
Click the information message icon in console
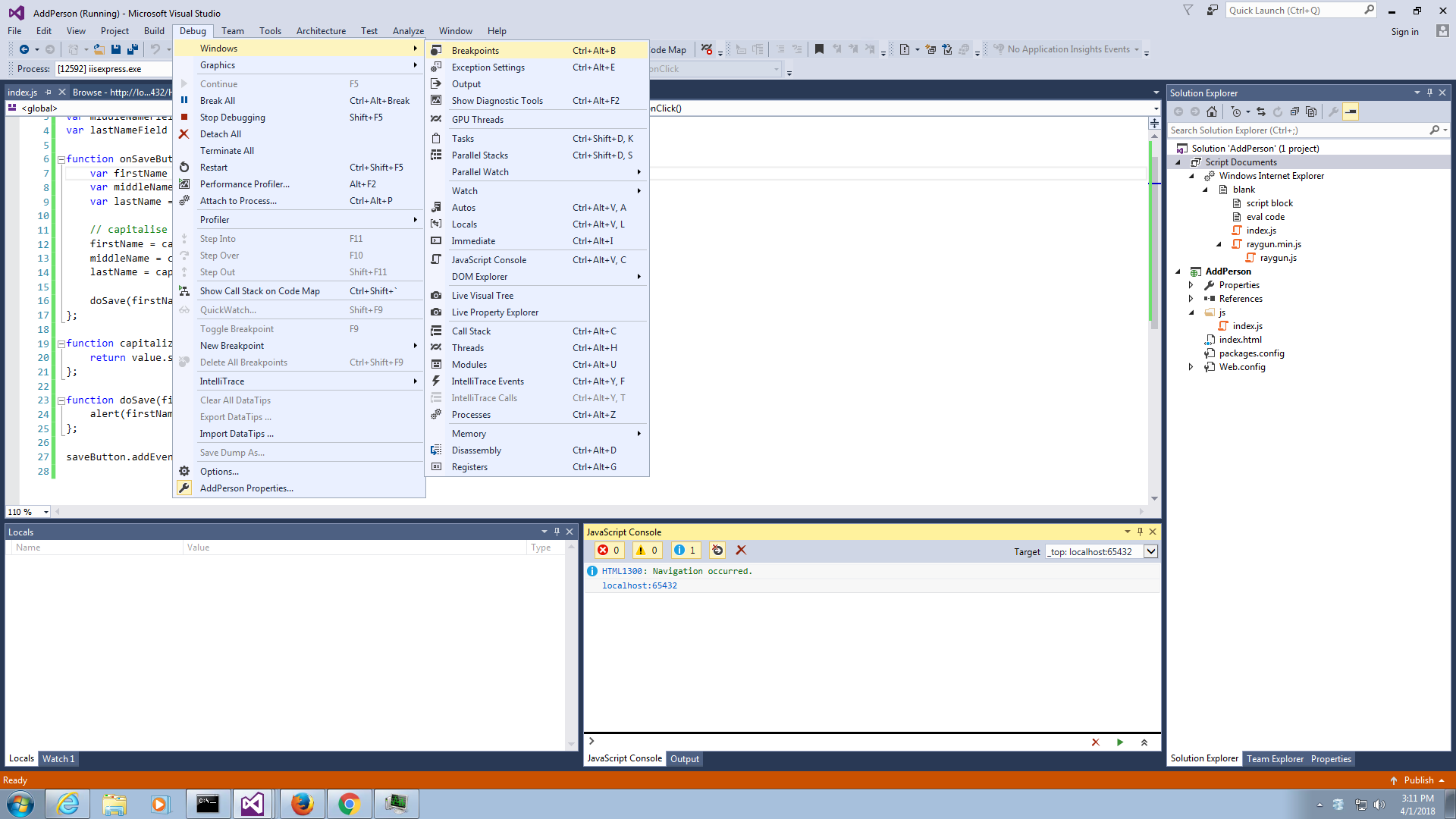[x=680, y=550]
